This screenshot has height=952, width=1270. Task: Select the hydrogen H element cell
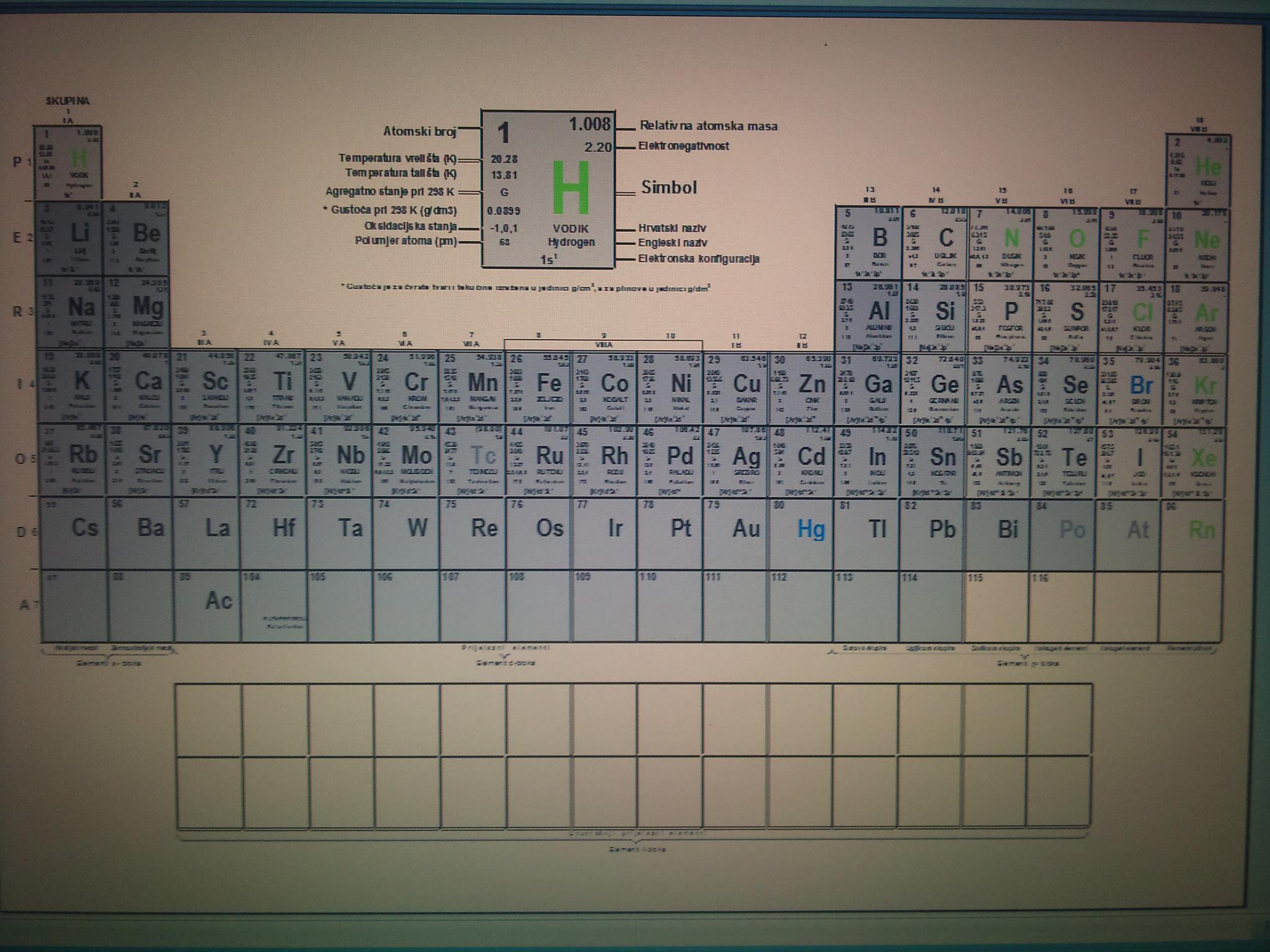68,163
